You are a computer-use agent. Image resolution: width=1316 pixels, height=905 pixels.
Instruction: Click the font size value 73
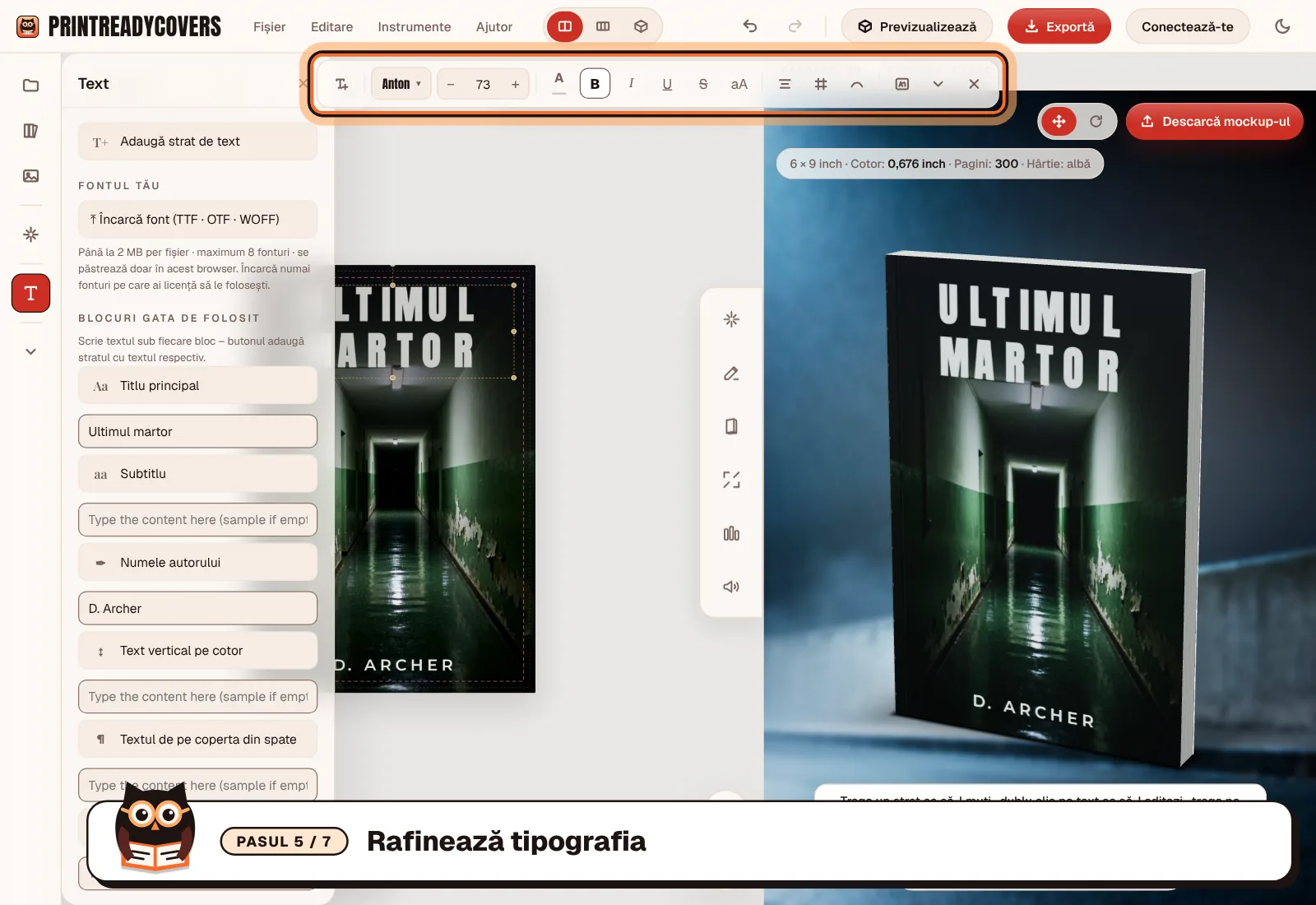pos(483,84)
